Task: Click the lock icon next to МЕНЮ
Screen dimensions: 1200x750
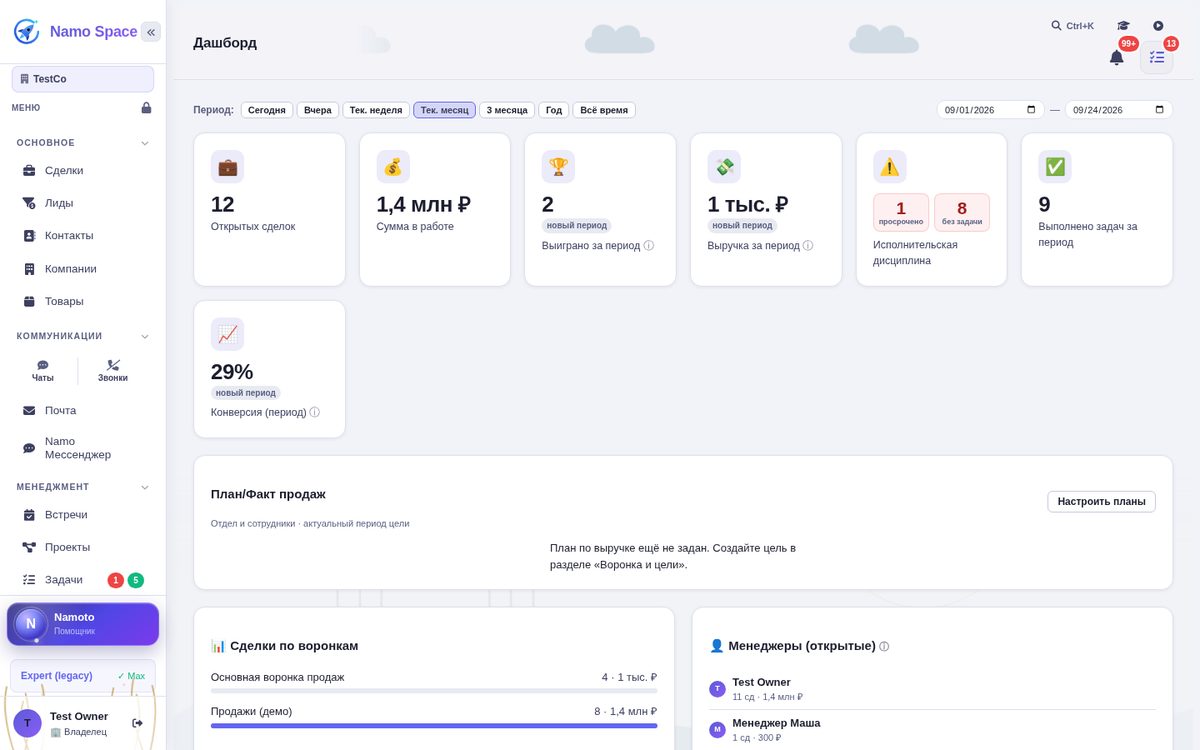Action: point(146,108)
